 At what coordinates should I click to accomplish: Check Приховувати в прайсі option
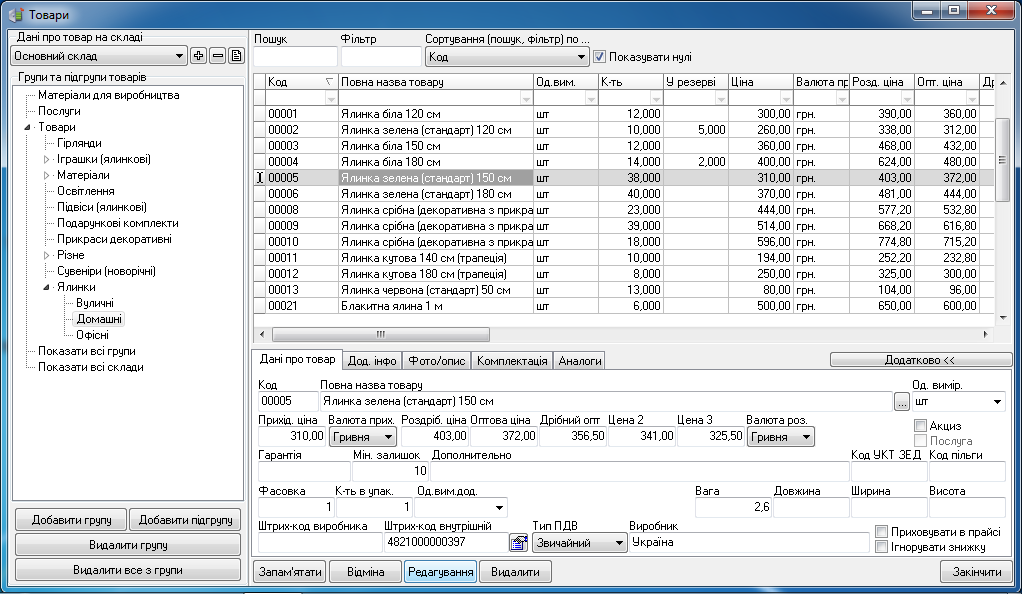(x=881, y=532)
